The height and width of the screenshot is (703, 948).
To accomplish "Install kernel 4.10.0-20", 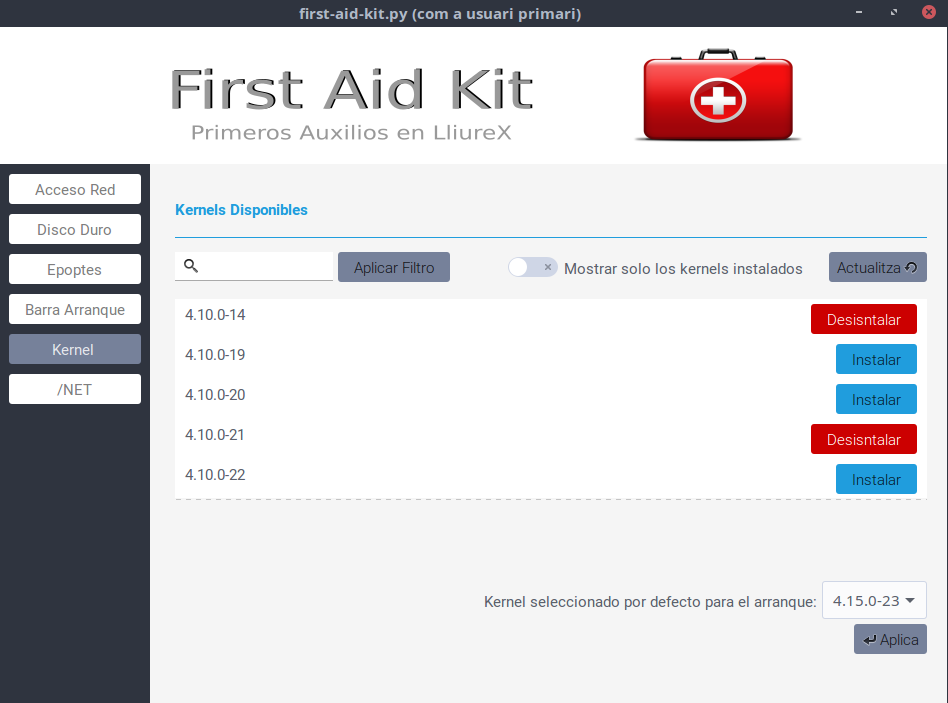I will point(876,400).
